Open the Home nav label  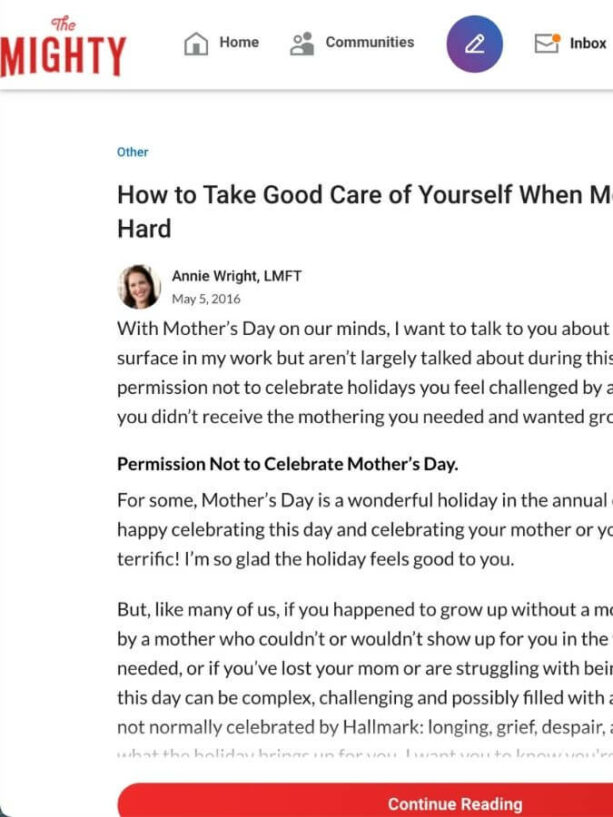pyautogui.click(x=239, y=42)
